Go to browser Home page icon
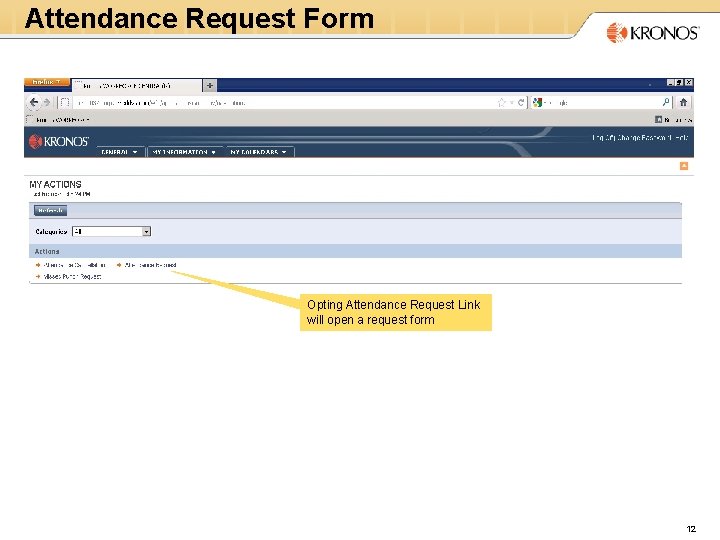720x540 pixels. (683, 102)
